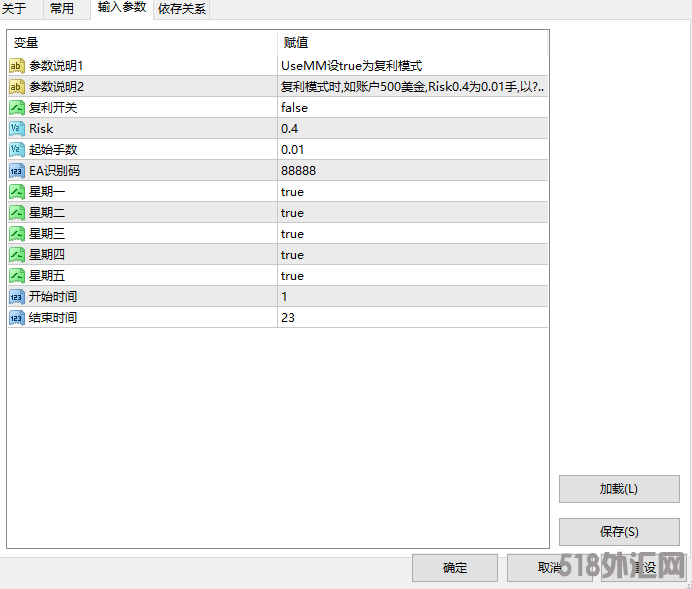This screenshot has height=589, width=692.
Task: Click the string icon beside 参数说明2
Action: 16,86
